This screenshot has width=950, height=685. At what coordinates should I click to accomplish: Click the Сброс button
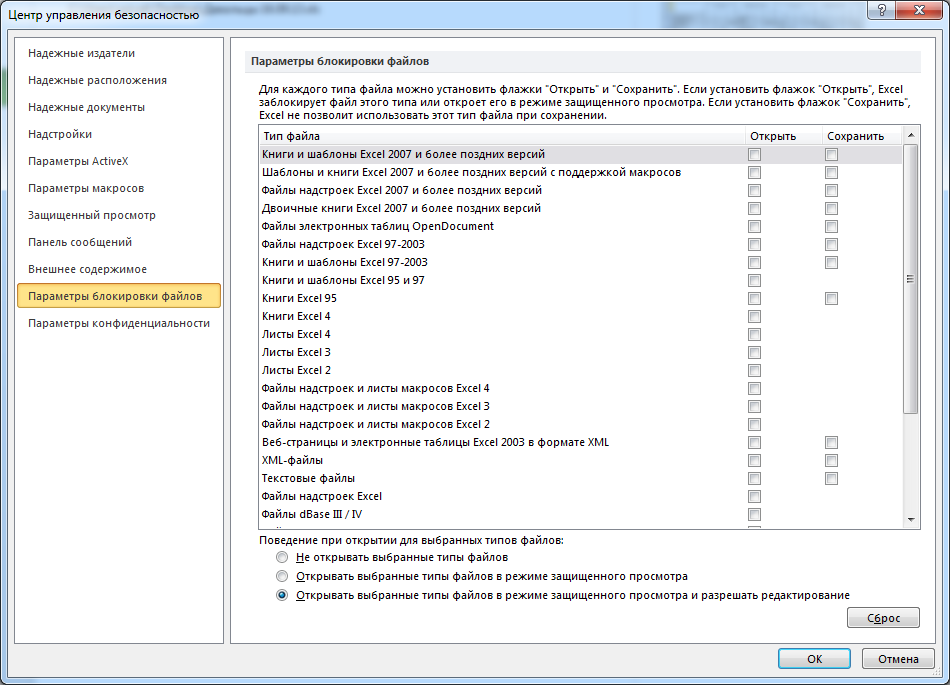883,618
